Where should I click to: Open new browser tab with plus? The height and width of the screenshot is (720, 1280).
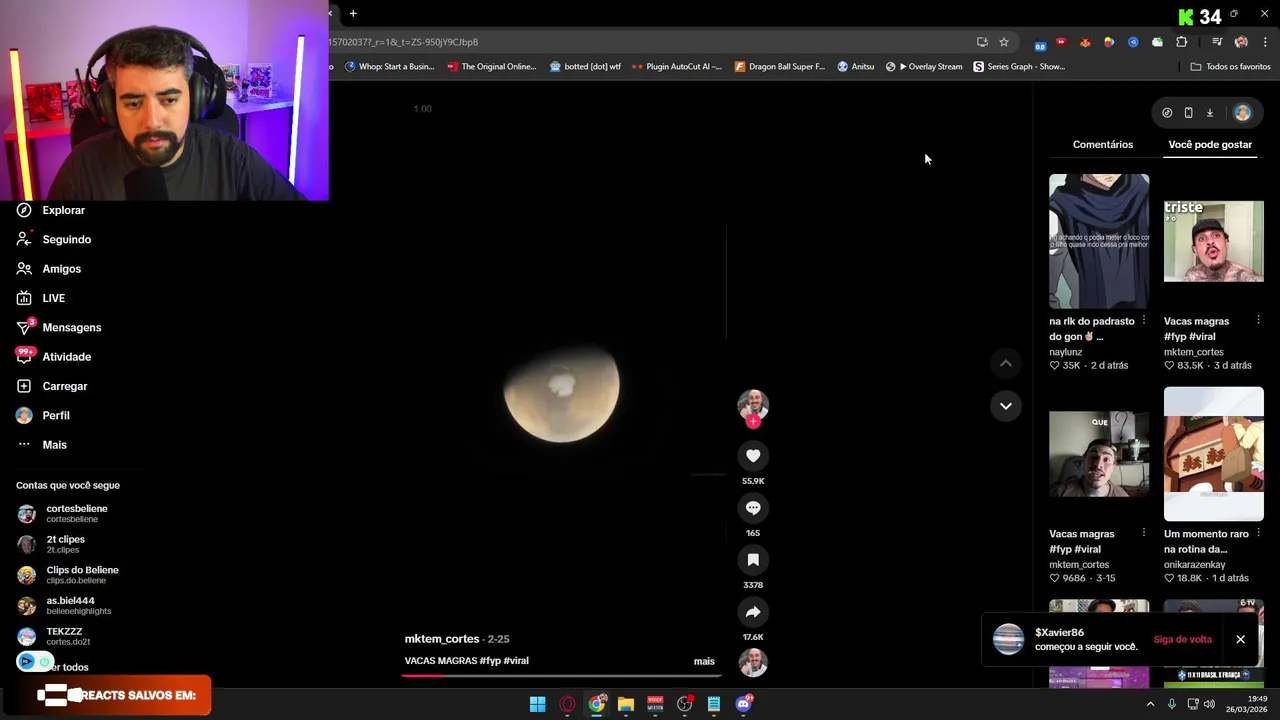pos(353,13)
